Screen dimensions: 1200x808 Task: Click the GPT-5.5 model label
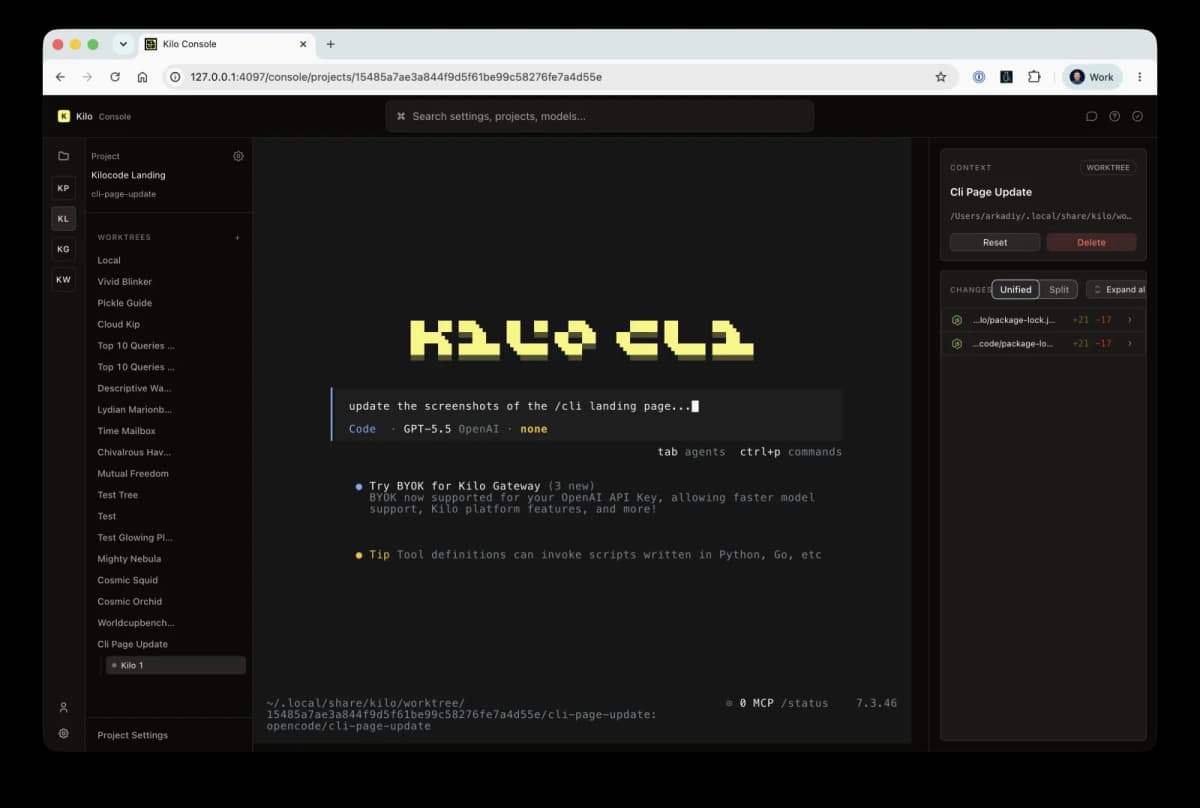(428, 429)
